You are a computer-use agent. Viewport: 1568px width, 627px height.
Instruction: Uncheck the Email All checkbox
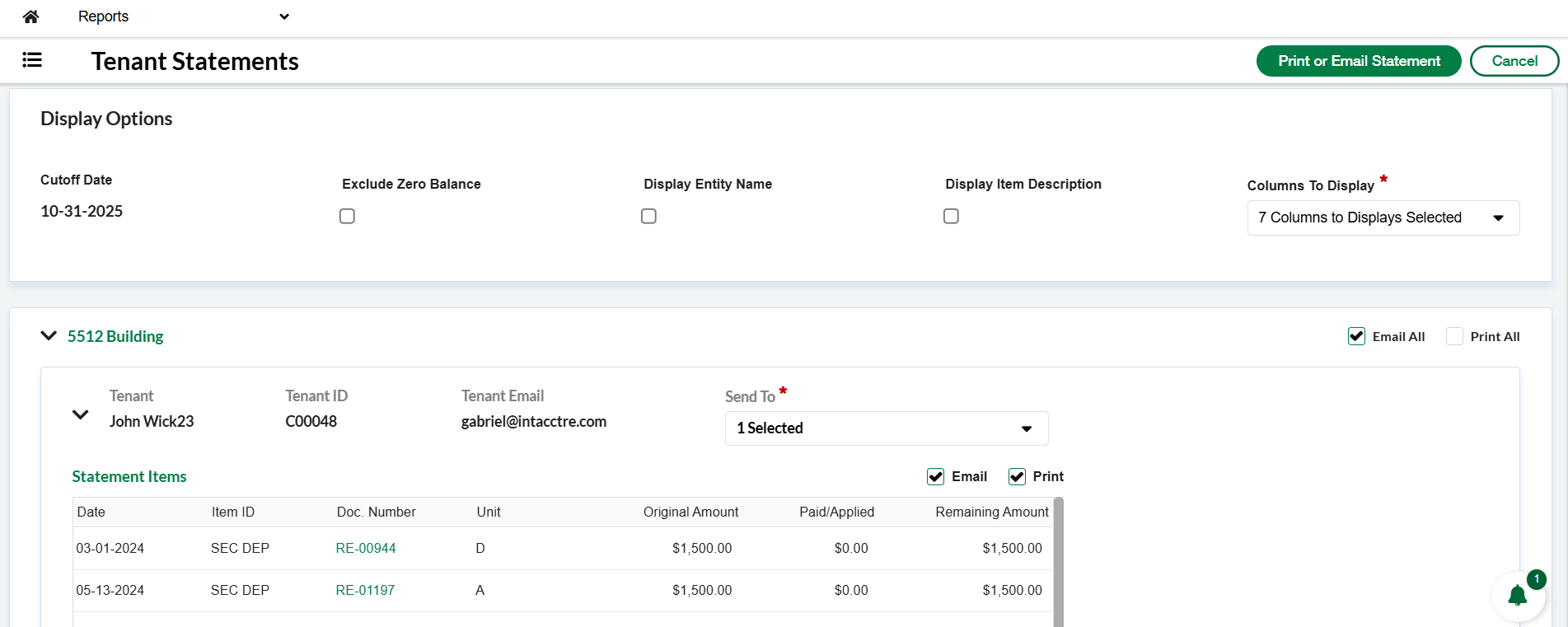(1356, 336)
